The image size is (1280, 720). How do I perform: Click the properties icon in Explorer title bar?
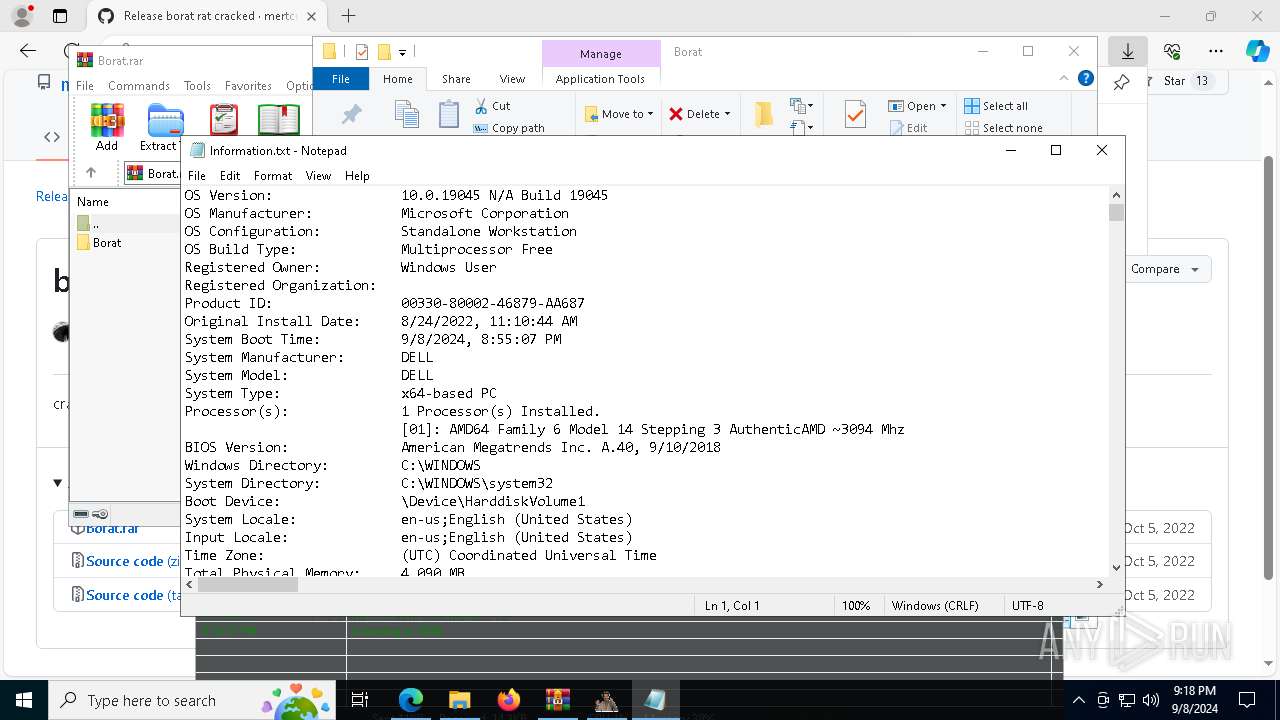362,52
